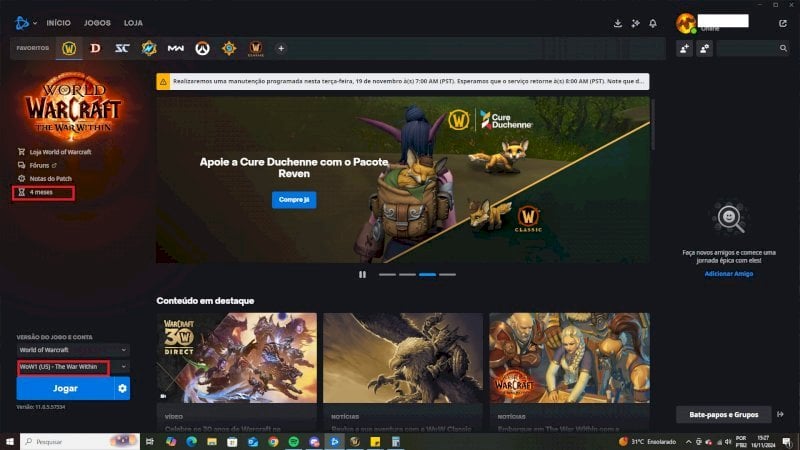Open the downloads icon
Viewport: 800px width, 450px height.
click(617, 23)
